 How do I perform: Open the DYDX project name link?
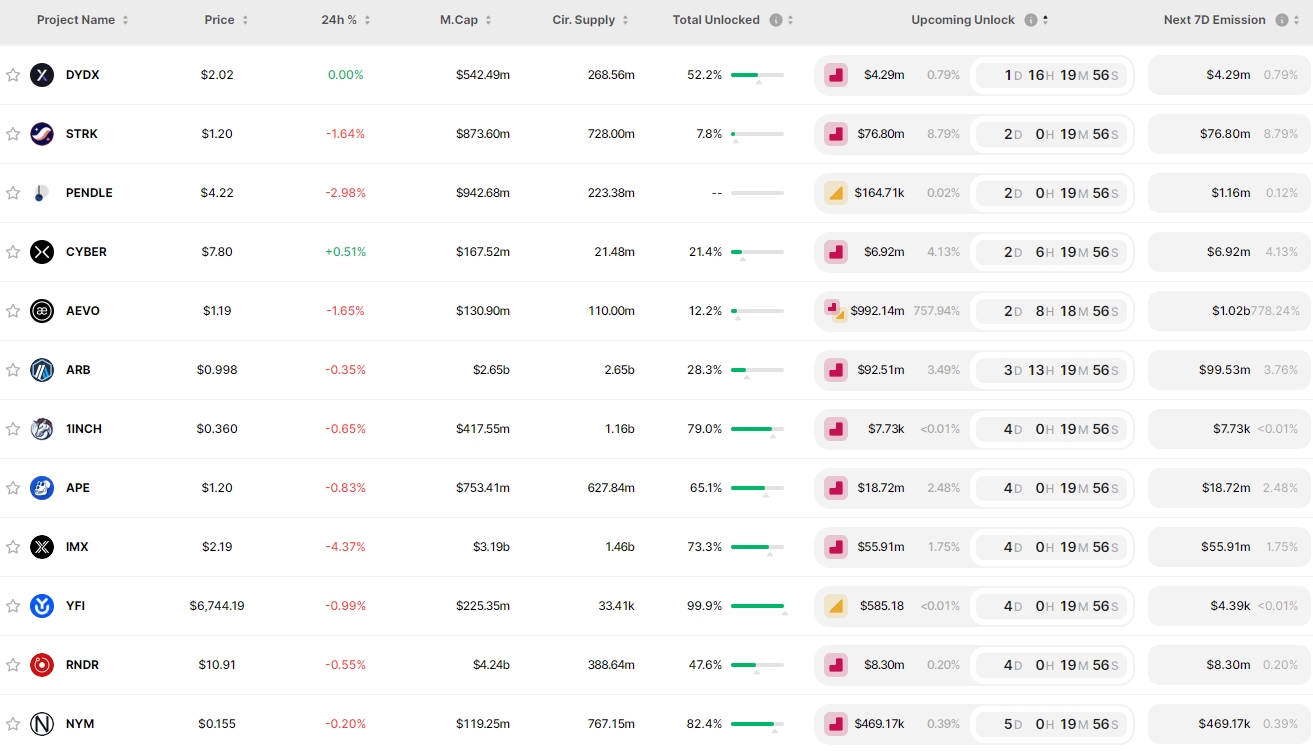click(x=83, y=75)
